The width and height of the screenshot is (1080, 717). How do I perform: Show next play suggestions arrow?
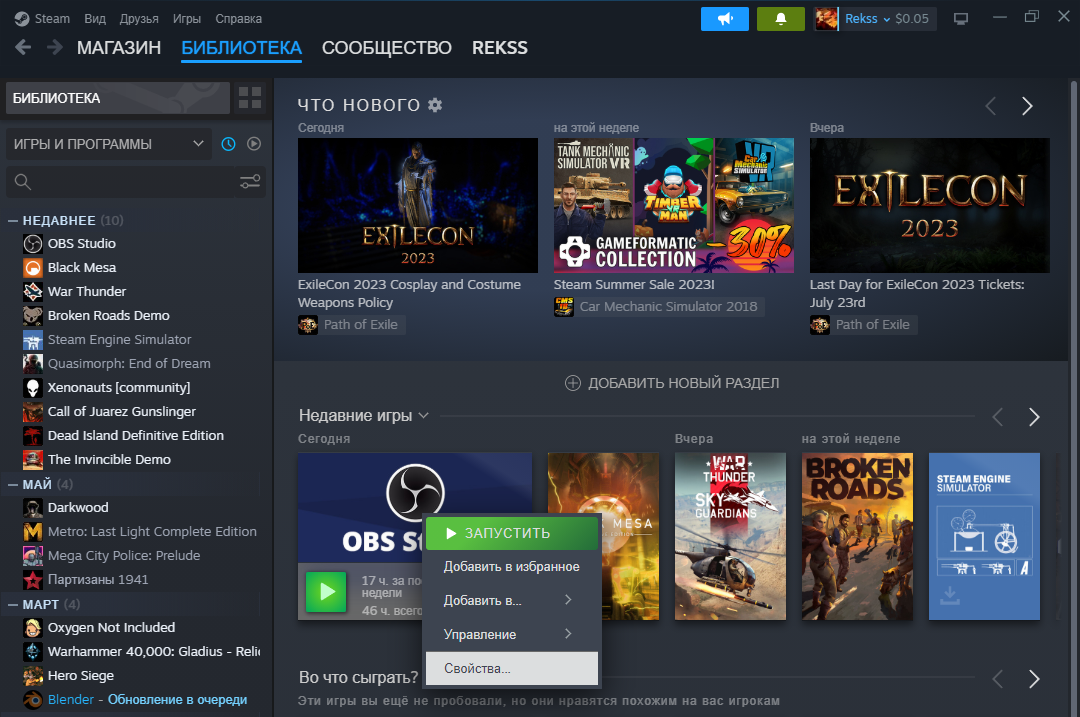(x=1034, y=679)
